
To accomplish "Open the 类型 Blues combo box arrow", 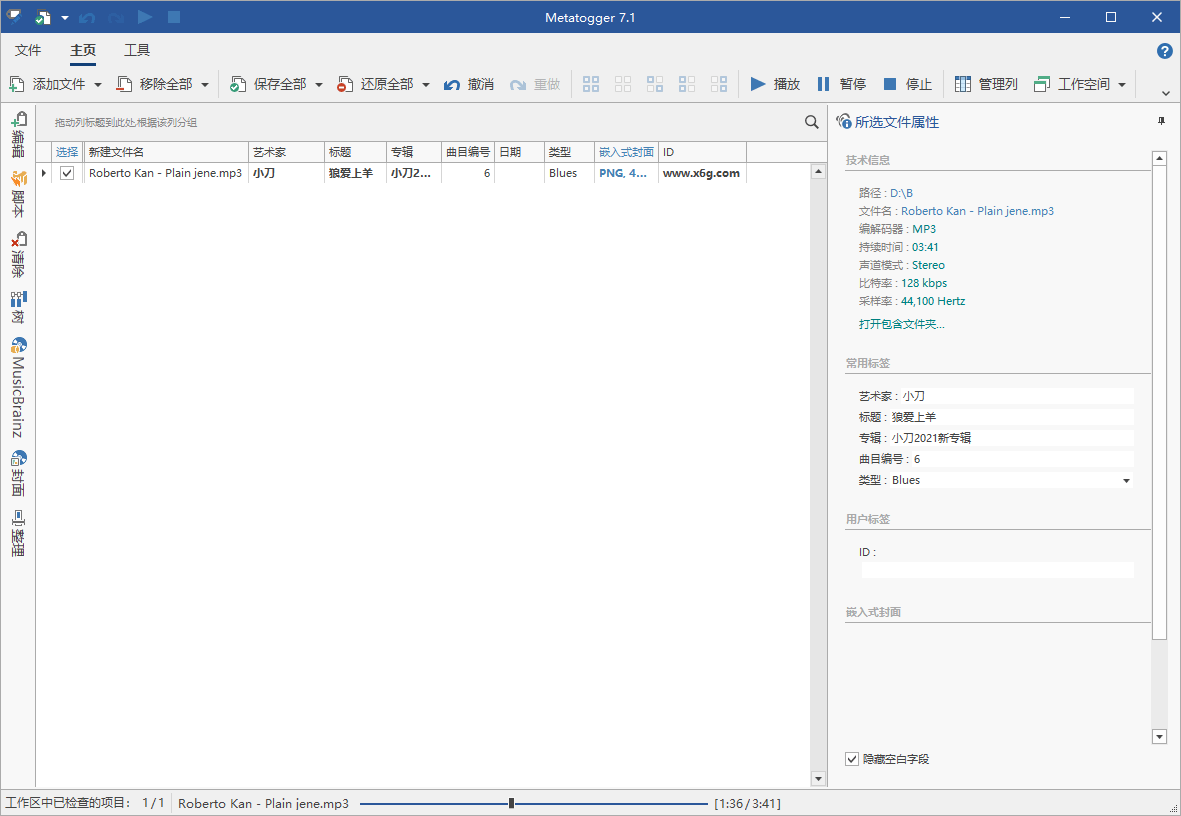I will [1126, 481].
